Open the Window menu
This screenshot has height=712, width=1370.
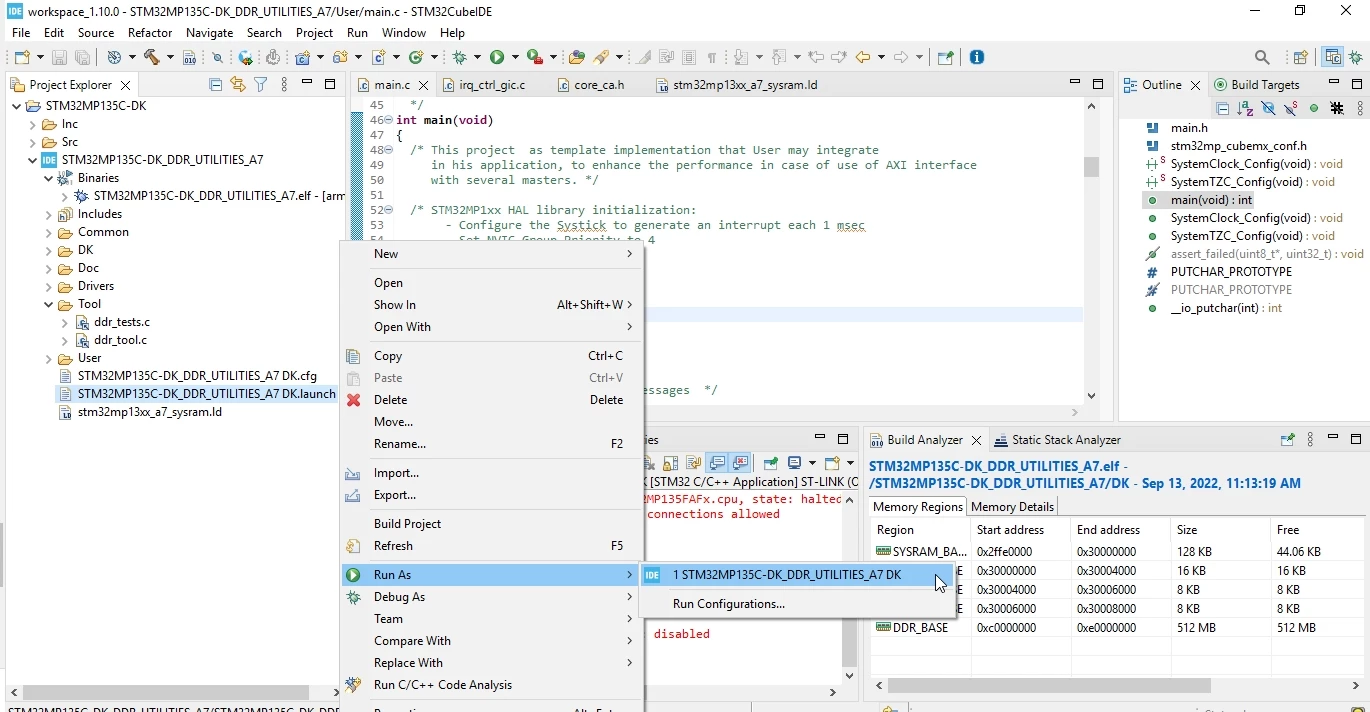pos(403,33)
